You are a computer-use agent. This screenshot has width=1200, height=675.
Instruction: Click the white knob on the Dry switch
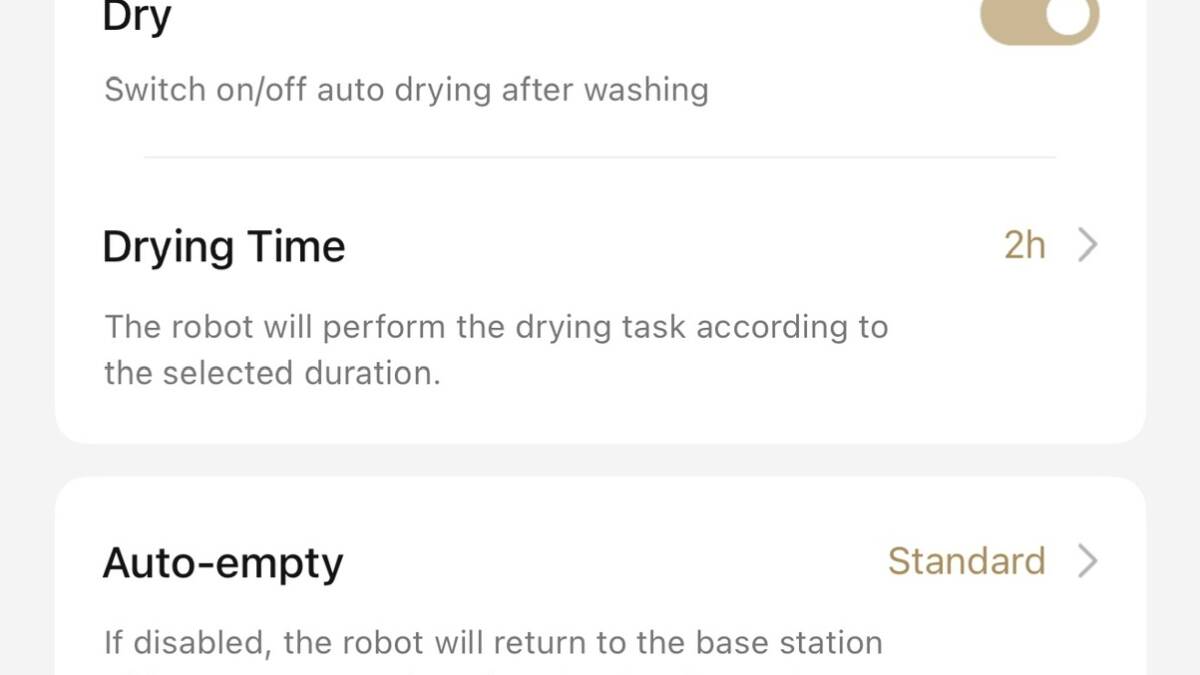coord(1068,16)
